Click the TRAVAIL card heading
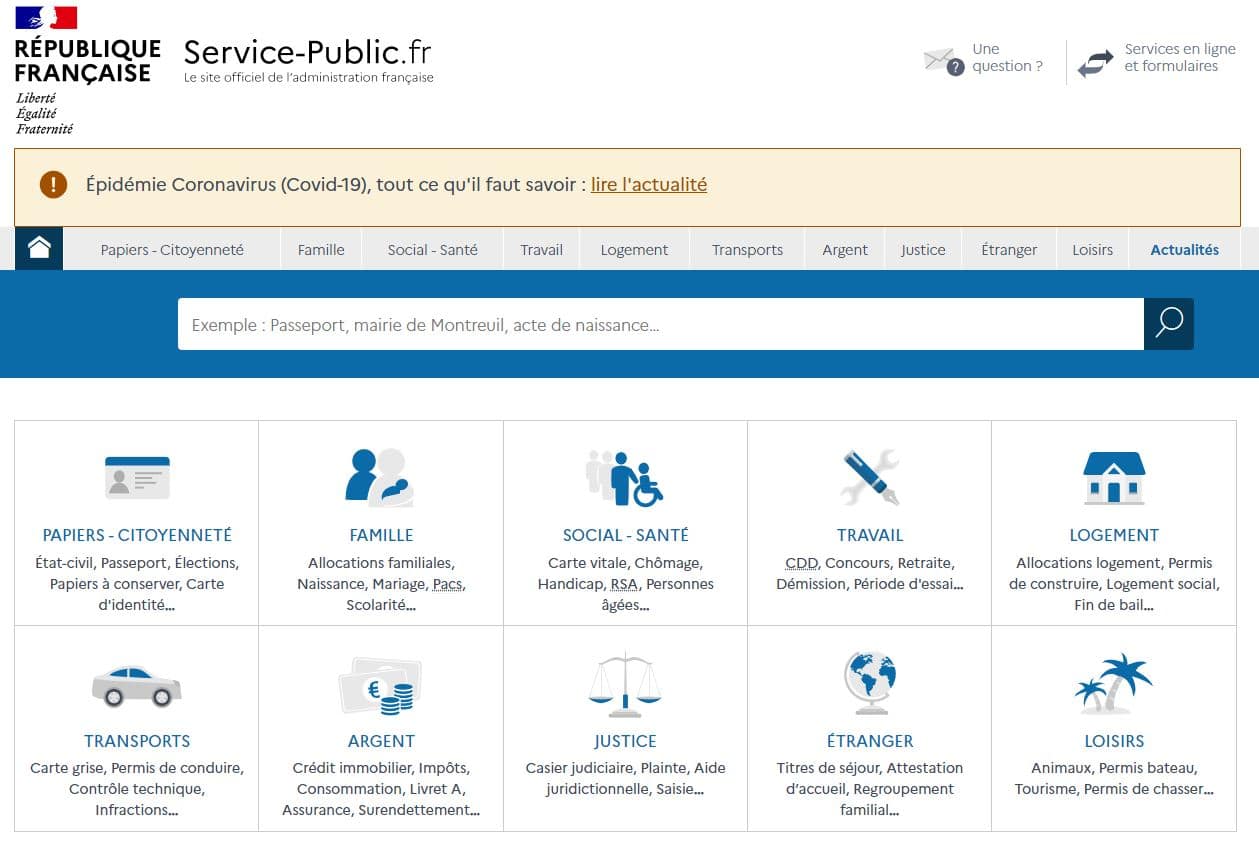1259x846 pixels. point(870,535)
